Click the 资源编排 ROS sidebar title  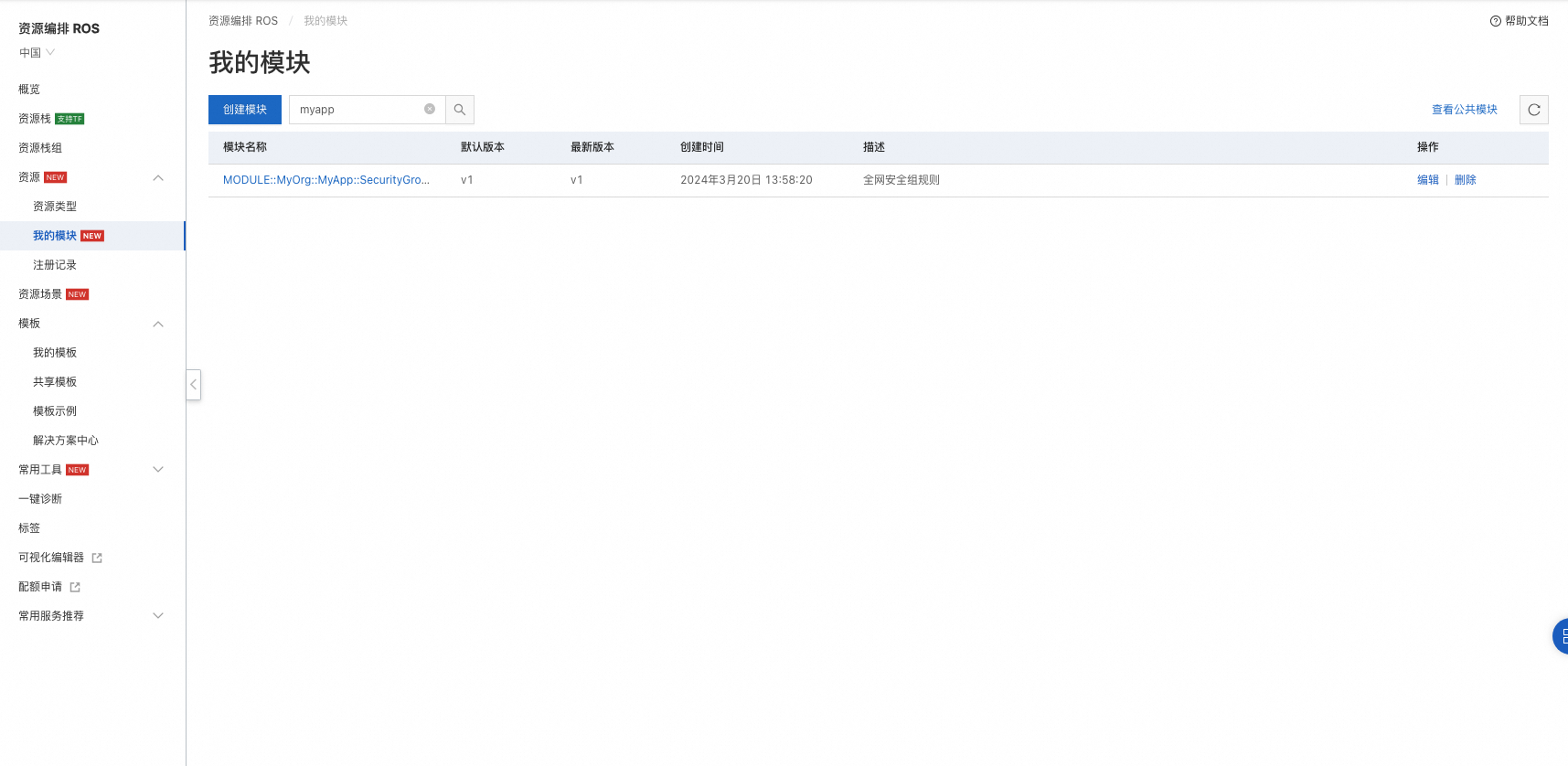click(59, 28)
